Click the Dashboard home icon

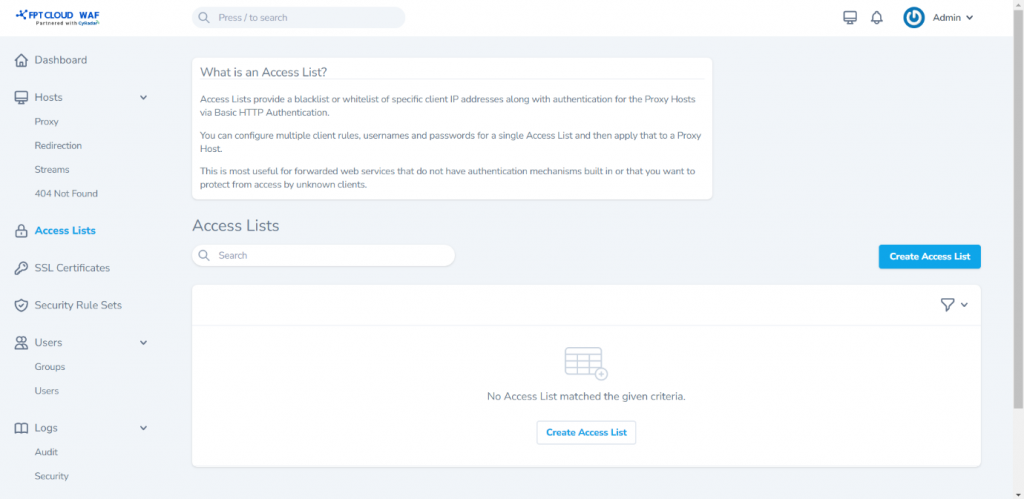pos(21,60)
